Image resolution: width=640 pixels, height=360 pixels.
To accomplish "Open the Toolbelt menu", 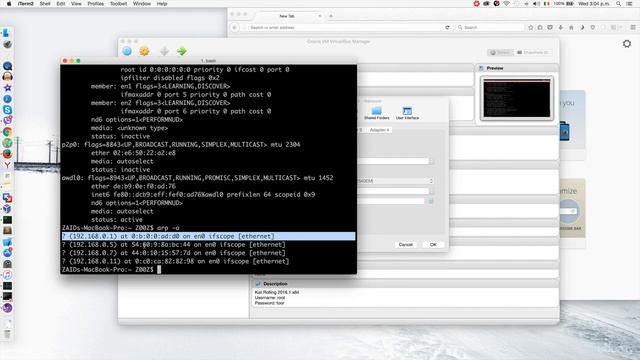I will (x=118, y=4).
